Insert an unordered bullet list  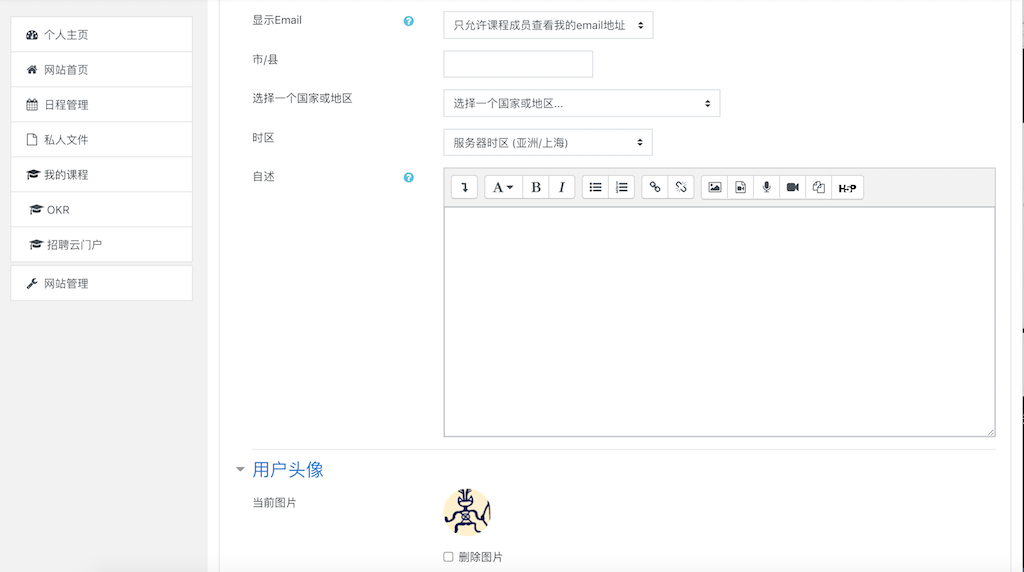(x=595, y=187)
